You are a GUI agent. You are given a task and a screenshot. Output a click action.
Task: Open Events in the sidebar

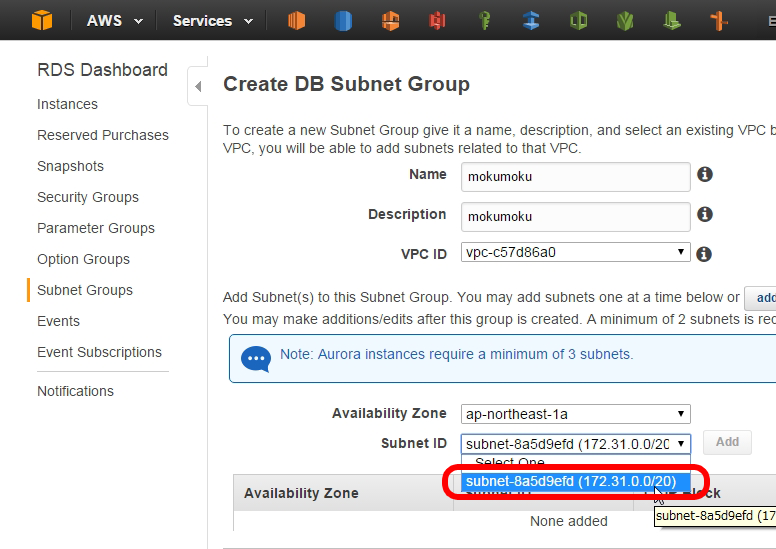tap(58, 321)
